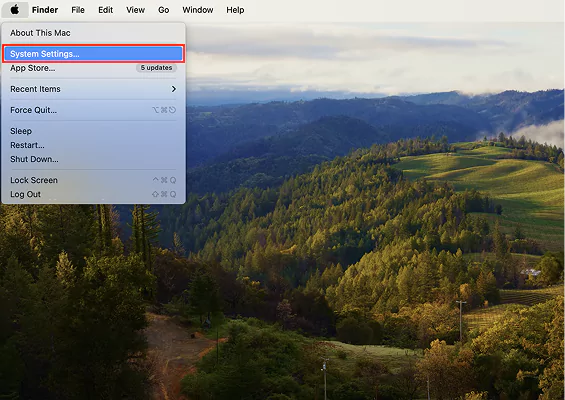Open the Go menu

click(x=164, y=10)
